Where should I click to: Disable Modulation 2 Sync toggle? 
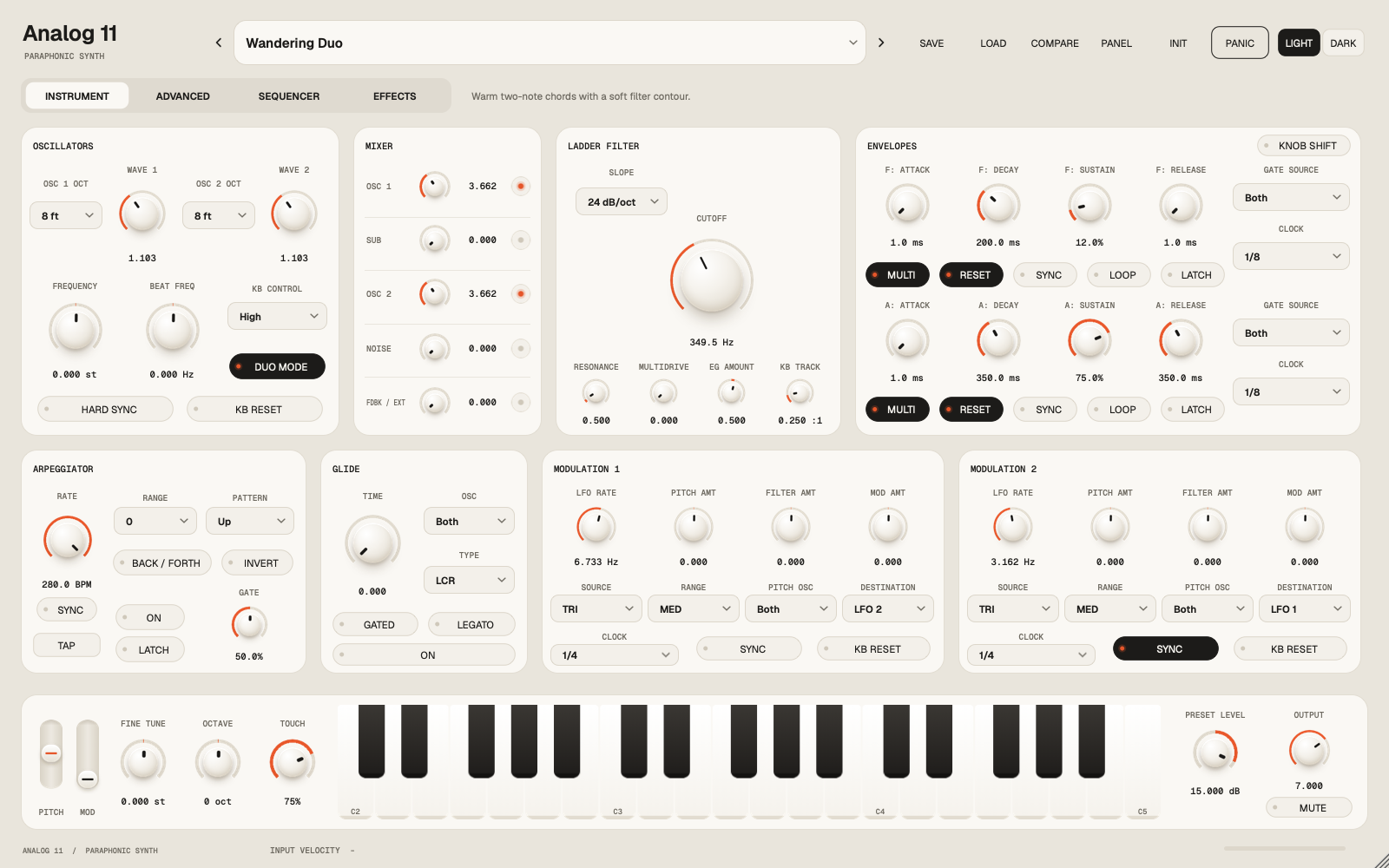[1165, 648]
